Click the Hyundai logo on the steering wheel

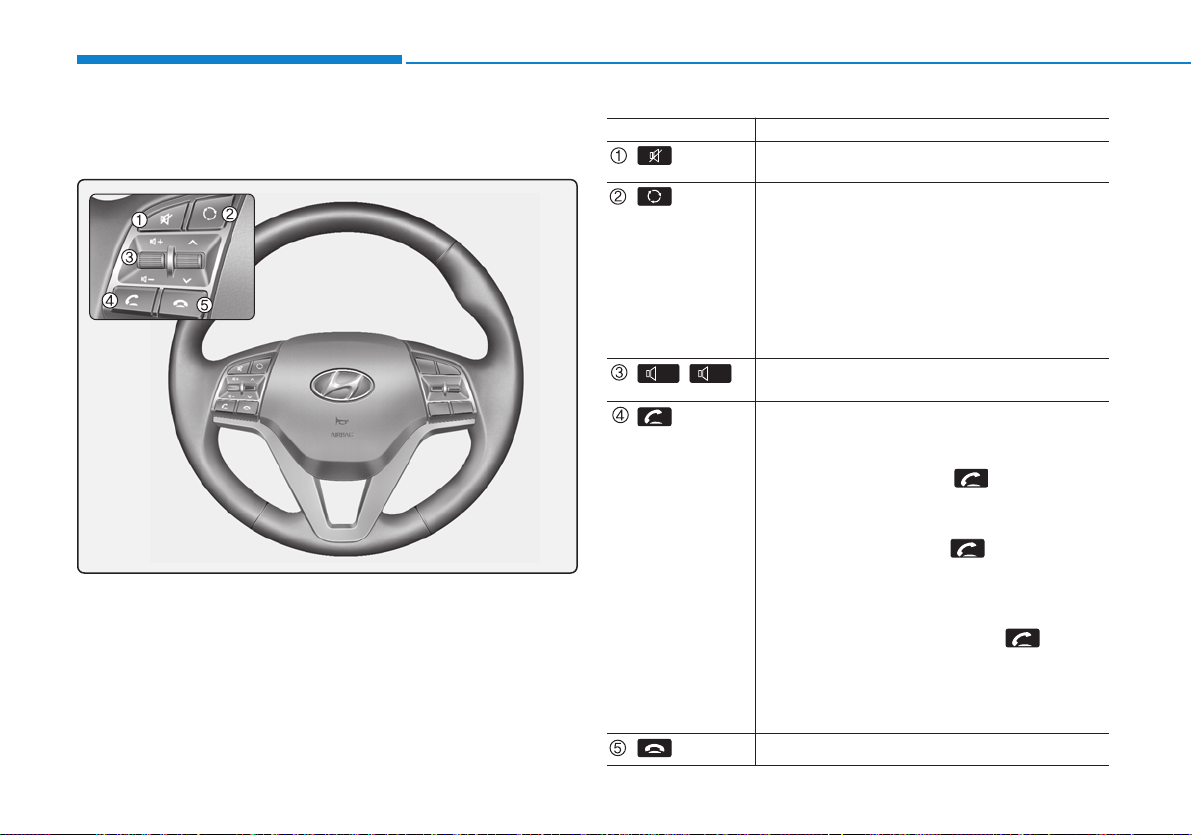coord(343,385)
